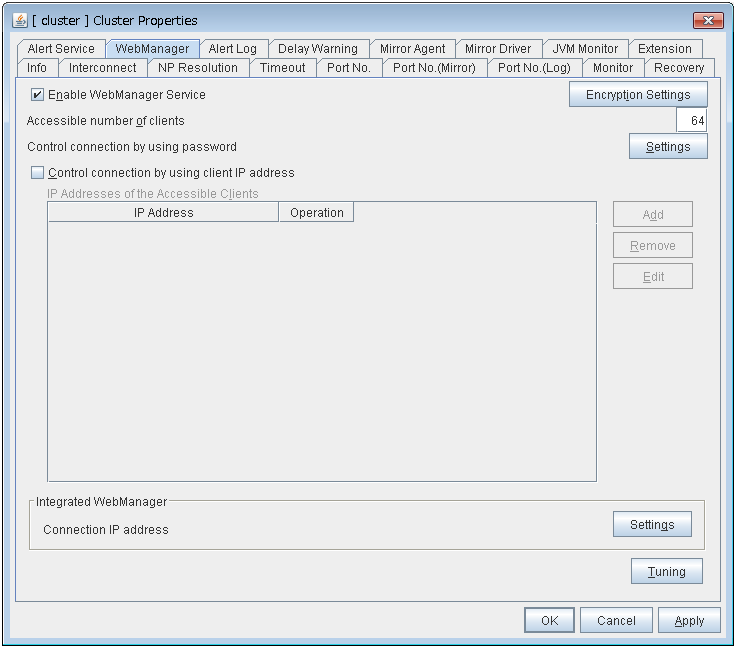Image resolution: width=736 pixels, height=648 pixels.
Task: Select the Timeout tab
Action: tap(283, 68)
